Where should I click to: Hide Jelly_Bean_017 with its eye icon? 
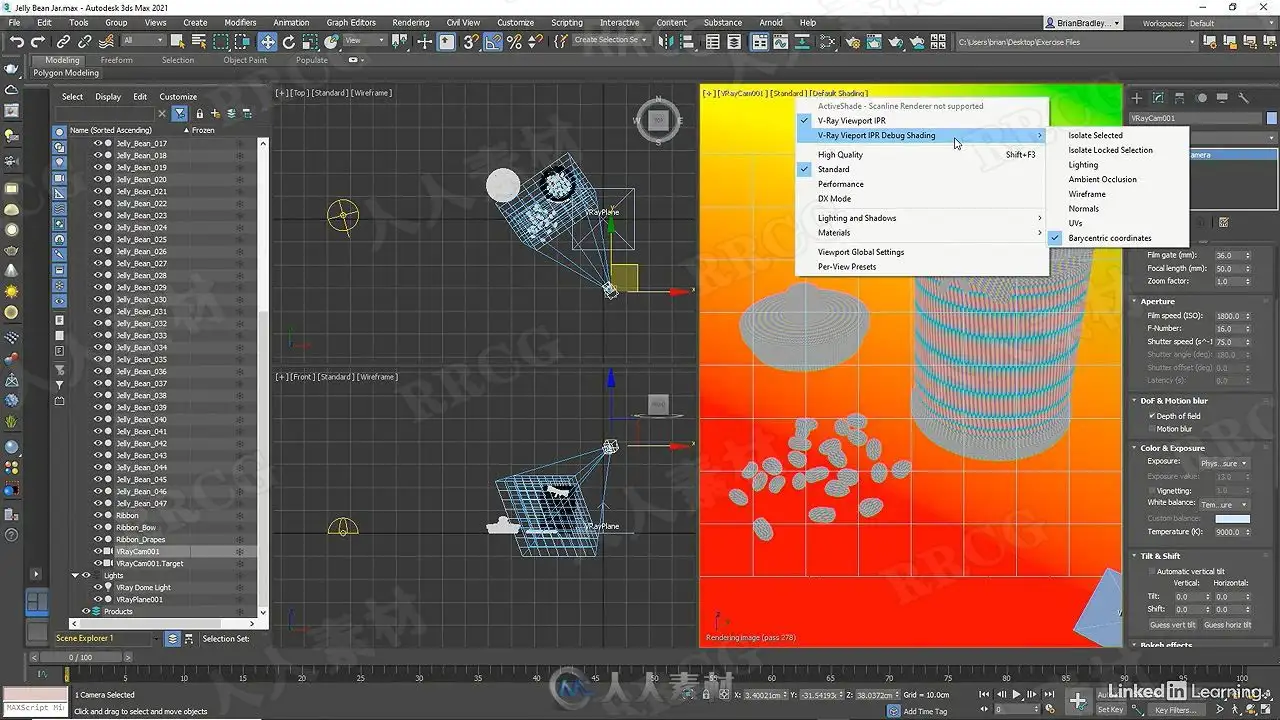click(x=98, y=143)
